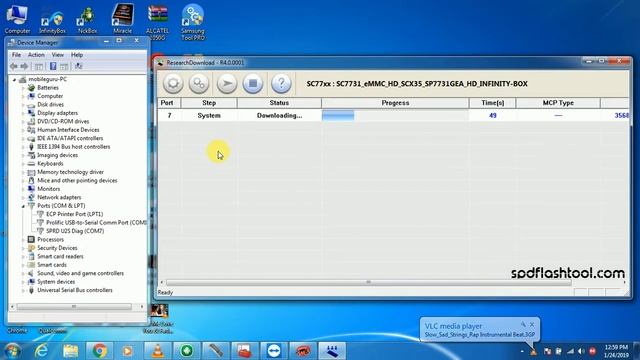
Task: Click the Status column header
Action: click(279, 103)
